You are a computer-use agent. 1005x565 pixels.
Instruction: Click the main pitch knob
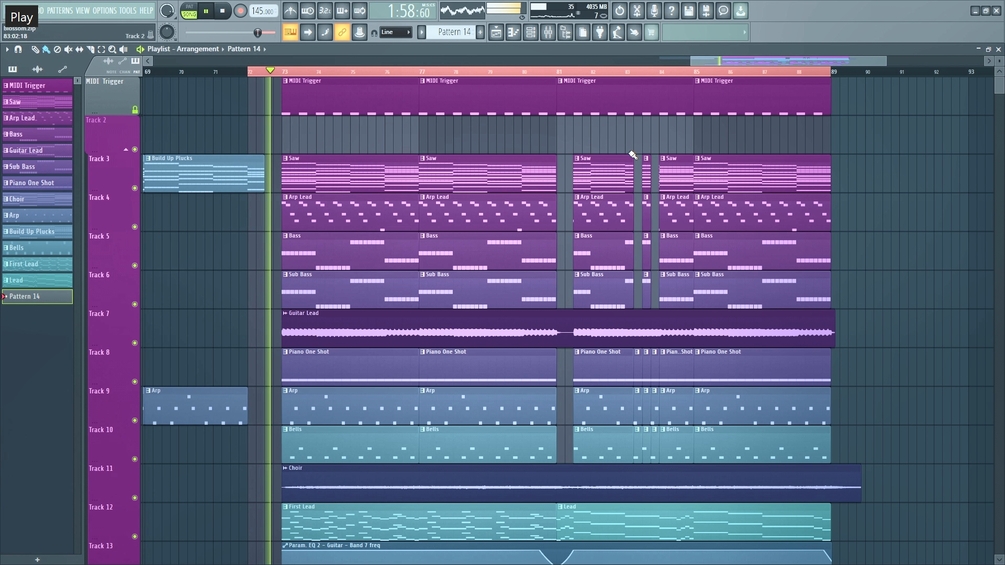point(167,32)
